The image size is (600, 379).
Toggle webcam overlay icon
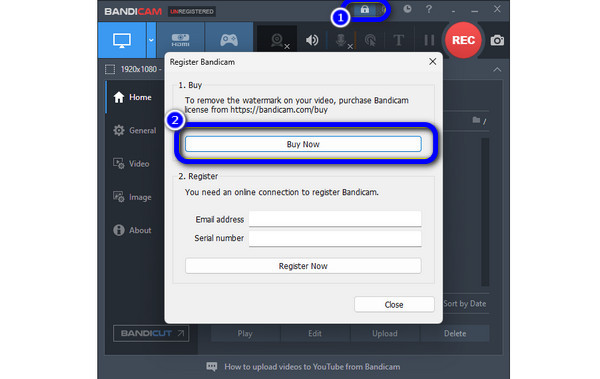[278, 41]
